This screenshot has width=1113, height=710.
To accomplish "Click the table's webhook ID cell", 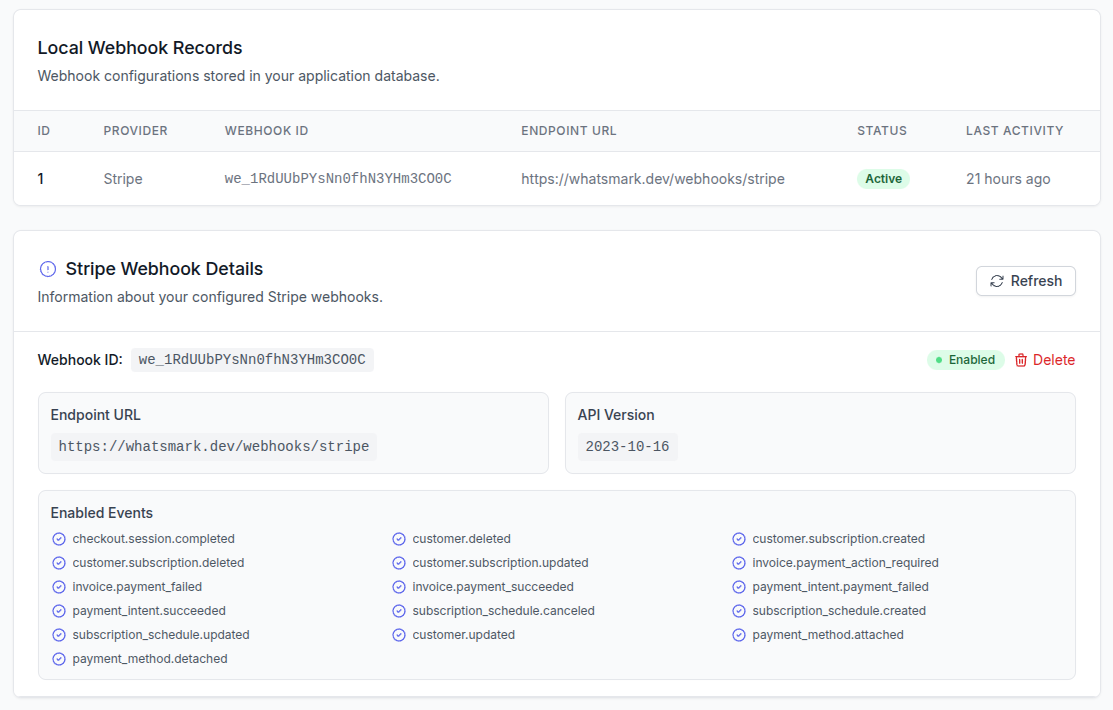I will tap(338, 179).
